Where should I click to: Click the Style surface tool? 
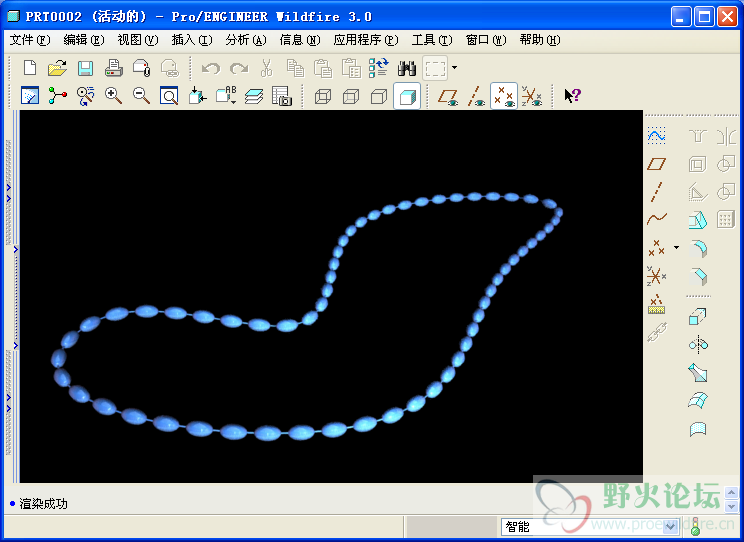coord(698,429)
